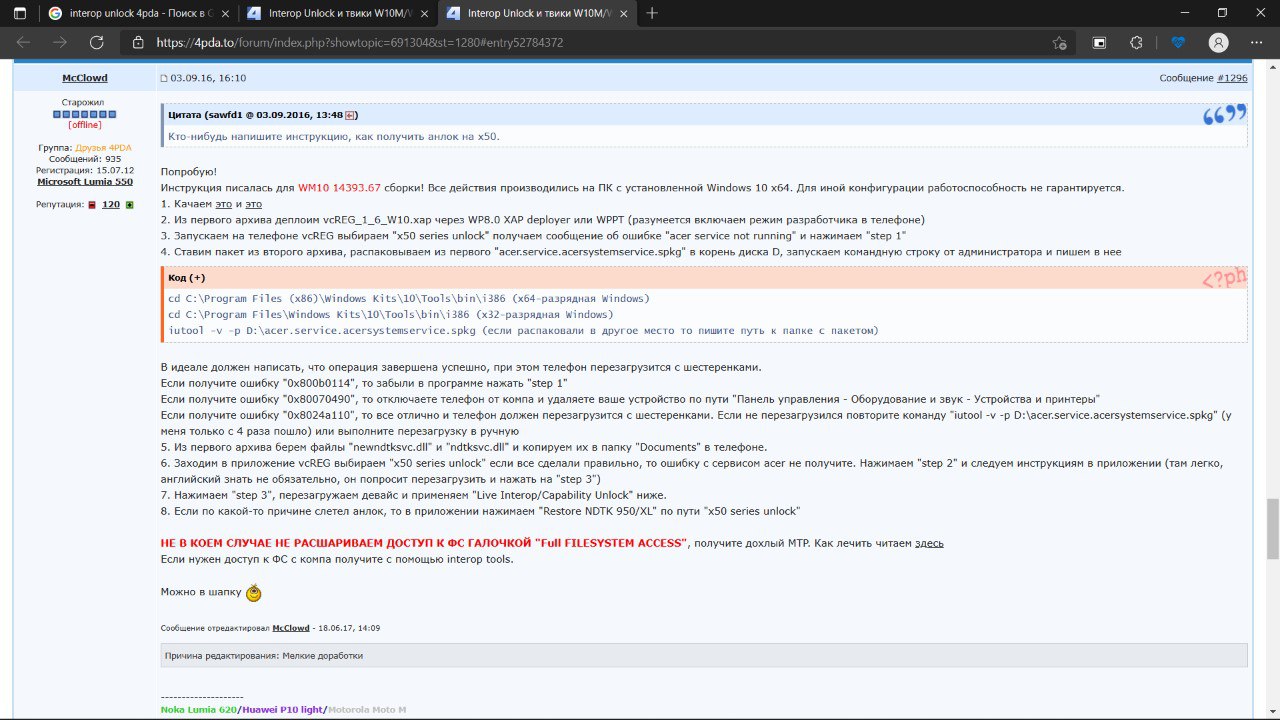
Task: Increase reputation with the green plus icon
Action: pyautogui.click(x=129, y=204)
